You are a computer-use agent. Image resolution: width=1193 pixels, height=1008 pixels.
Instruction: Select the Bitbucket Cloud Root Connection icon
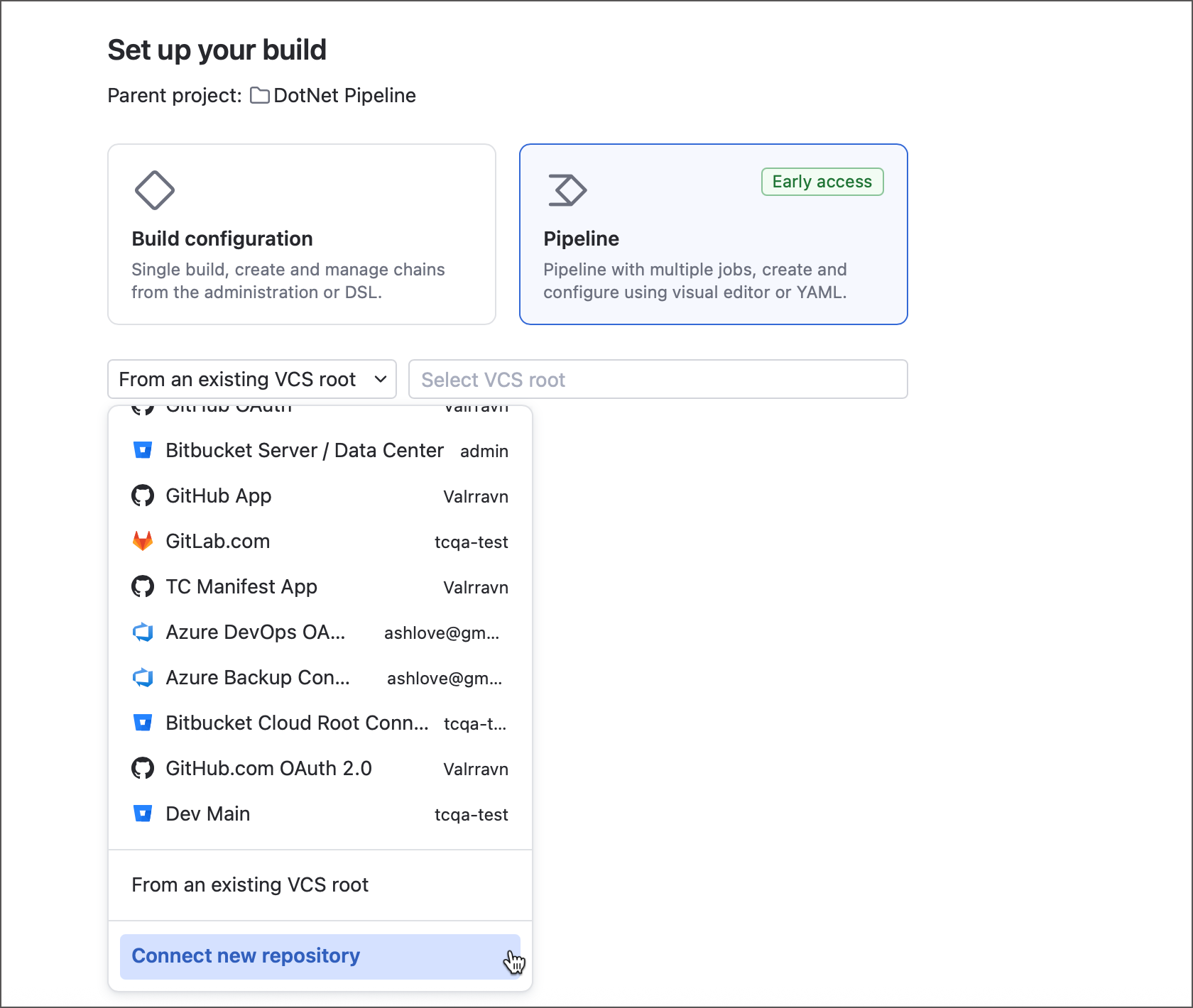(x=143, y=723)
